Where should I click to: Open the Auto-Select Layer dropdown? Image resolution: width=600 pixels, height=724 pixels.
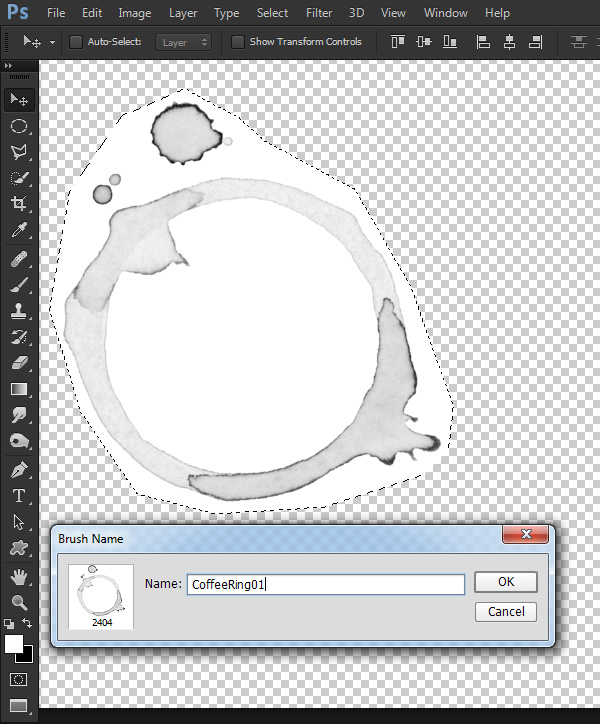pos(183,42)
